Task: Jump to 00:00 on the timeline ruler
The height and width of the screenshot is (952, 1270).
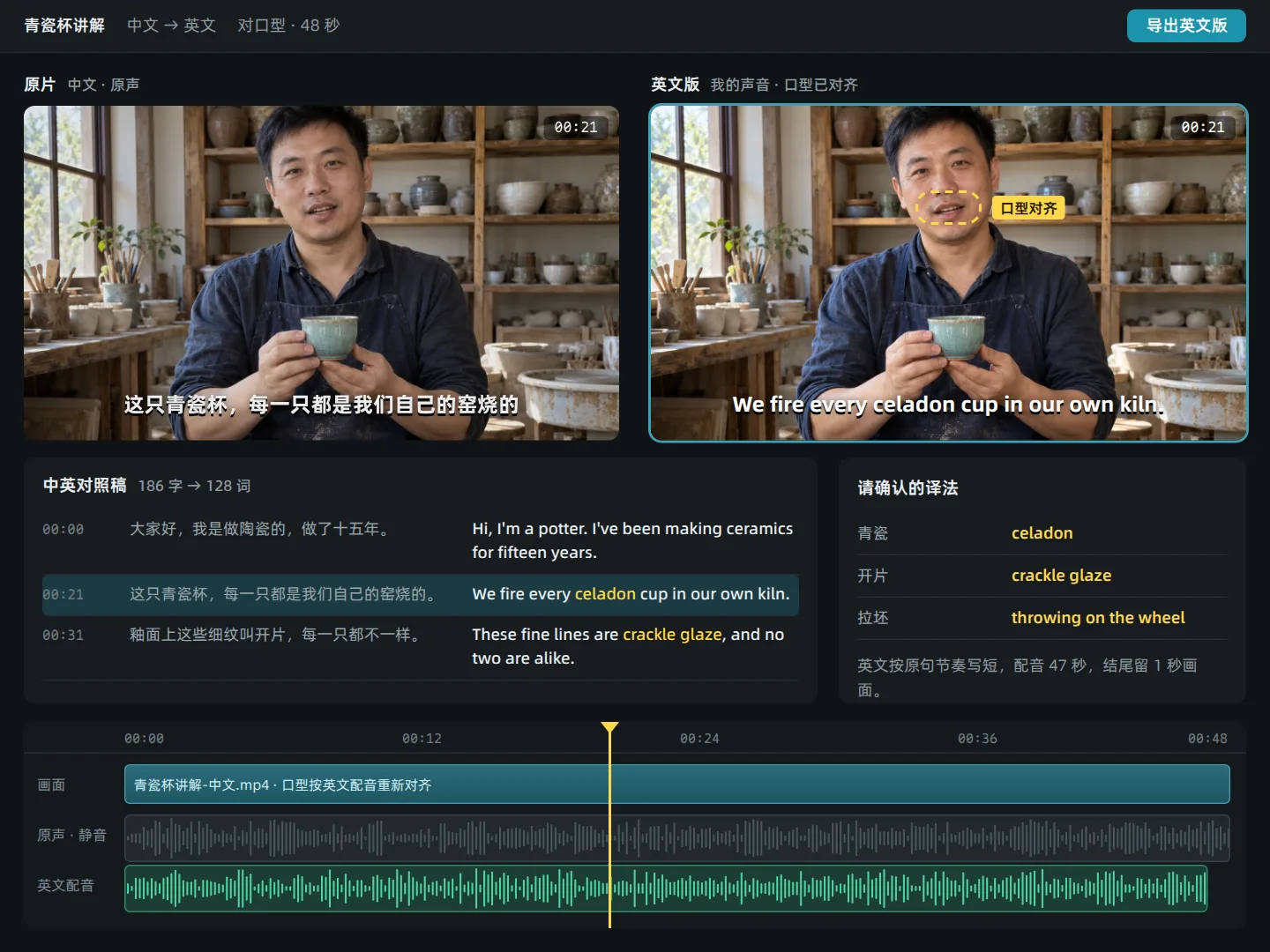Action: point(144,739)
